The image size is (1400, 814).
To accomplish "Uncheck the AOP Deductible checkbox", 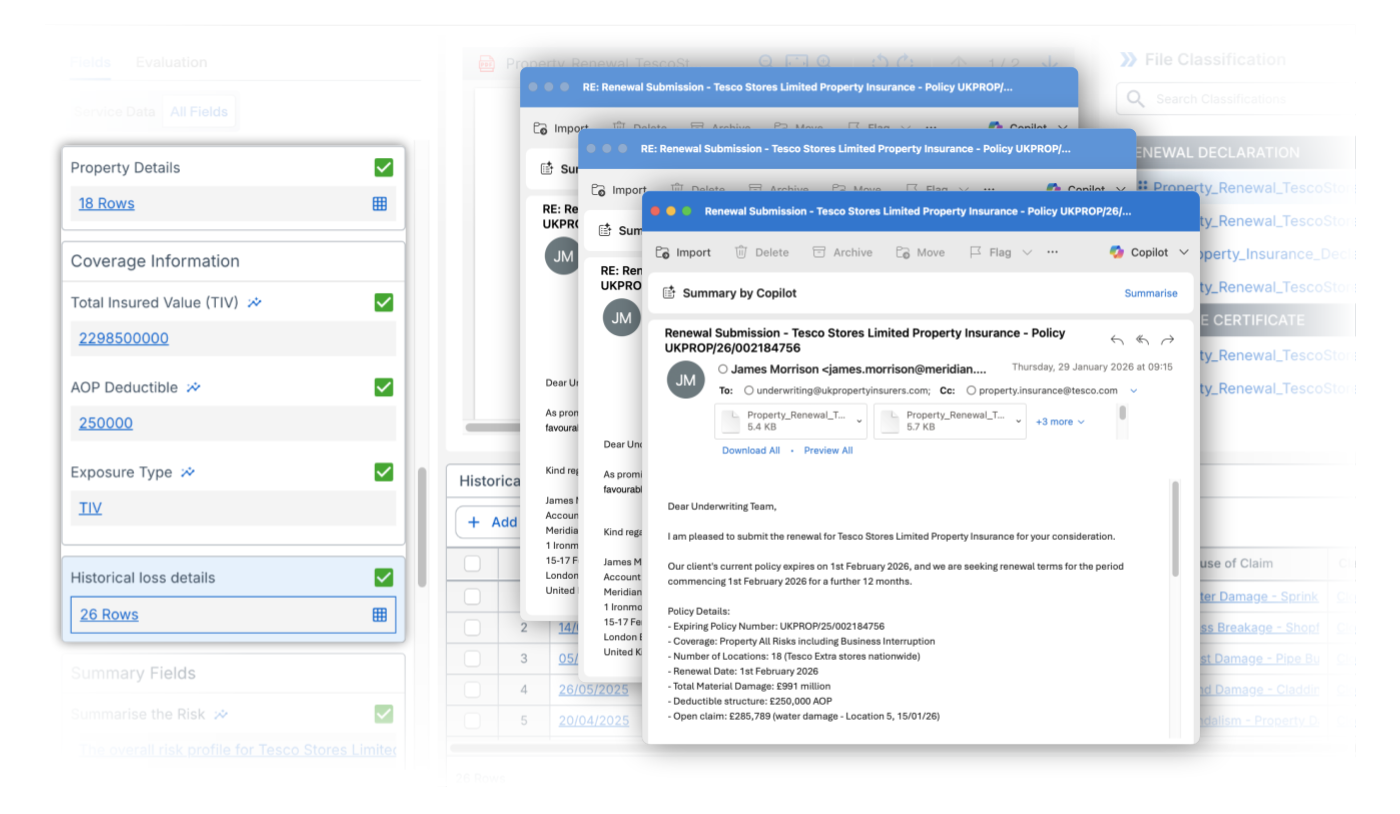I will click(x=384, y=387).
